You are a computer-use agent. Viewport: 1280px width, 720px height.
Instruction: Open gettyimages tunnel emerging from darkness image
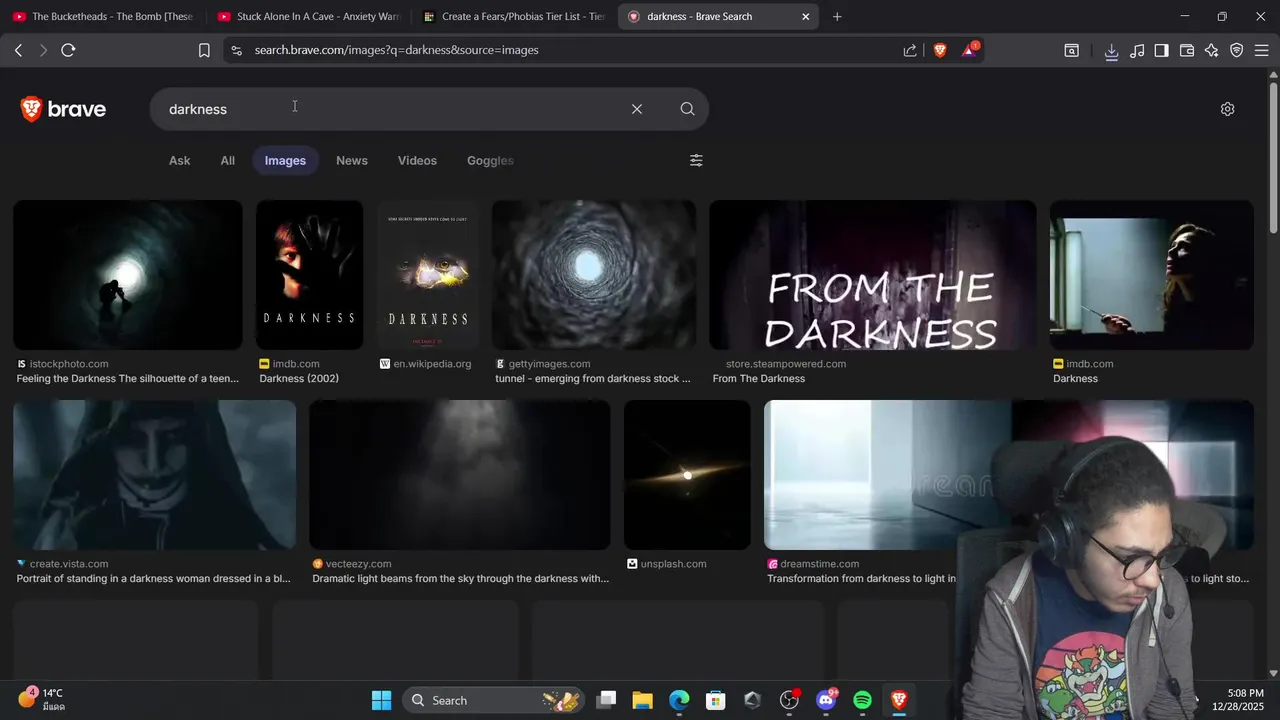594,275
